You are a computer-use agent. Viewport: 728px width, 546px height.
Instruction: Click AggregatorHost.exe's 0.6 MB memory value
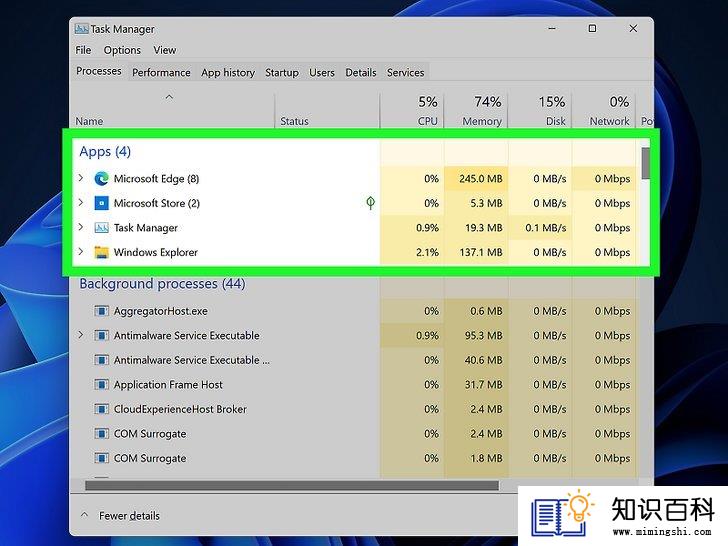[486, 311]
